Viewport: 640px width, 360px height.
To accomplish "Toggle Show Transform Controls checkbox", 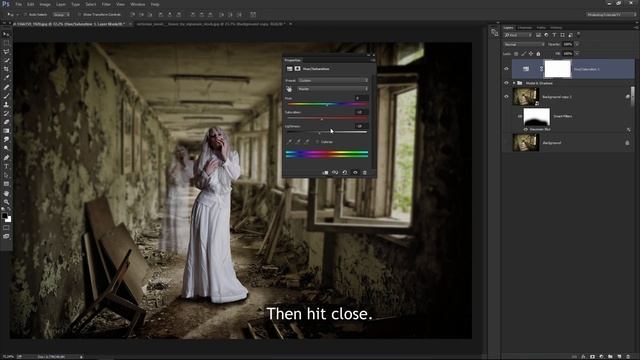I will (x=80, y=14).
